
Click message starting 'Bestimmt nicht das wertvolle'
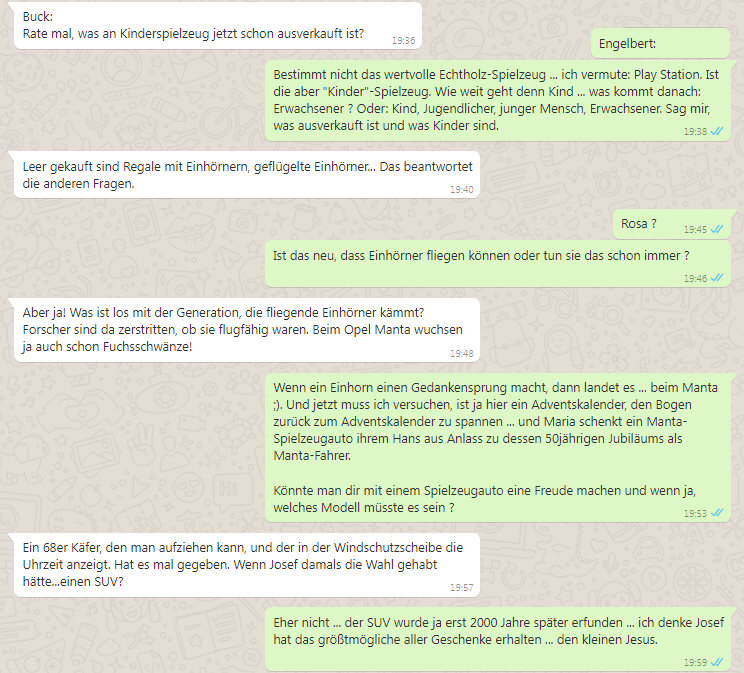pos(497,101)
